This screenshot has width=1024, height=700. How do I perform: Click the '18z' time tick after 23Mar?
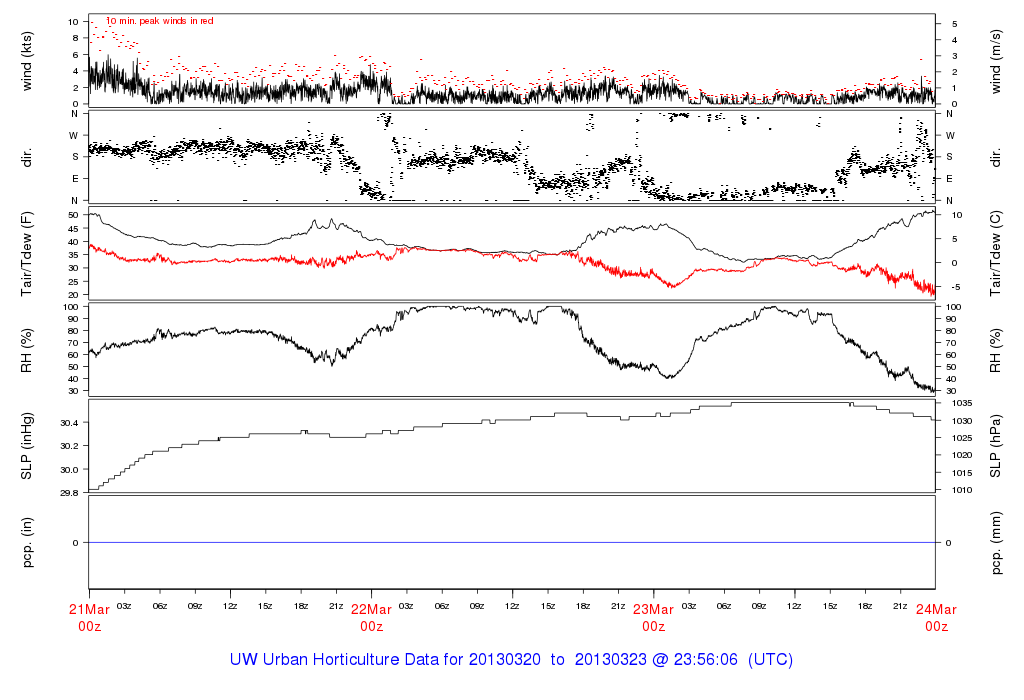click(x=865, y=607)
